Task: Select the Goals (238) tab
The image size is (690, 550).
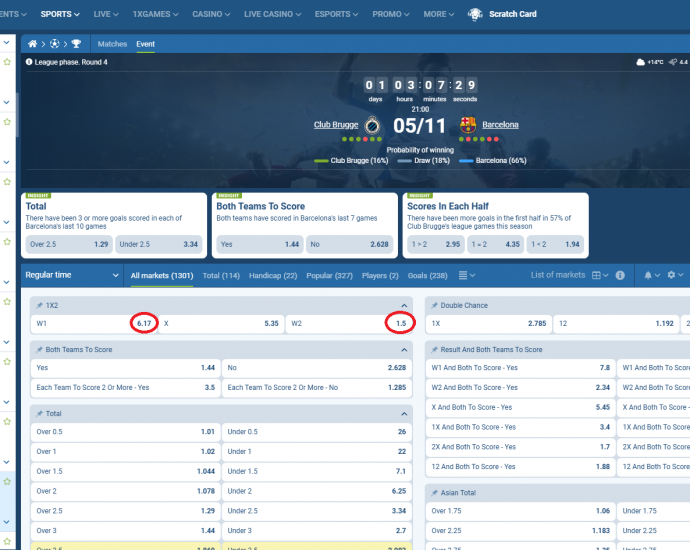Action: [x=427, y=275]
